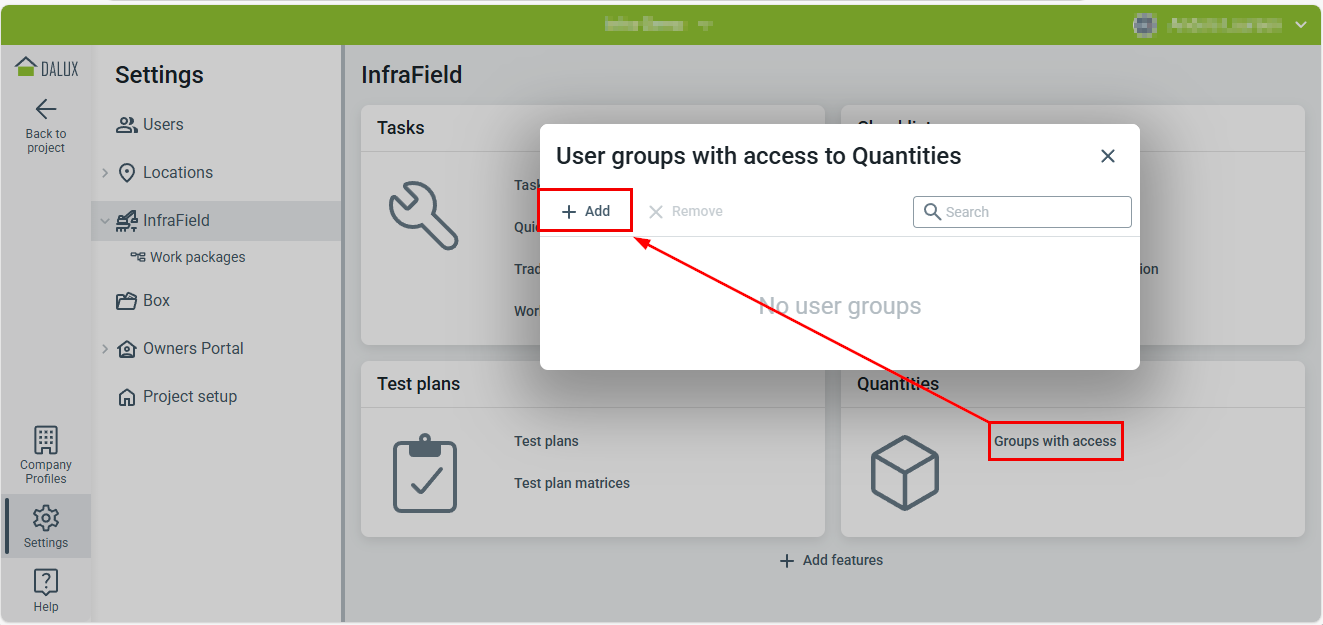Close the user groups dialog

(1107, 156)
